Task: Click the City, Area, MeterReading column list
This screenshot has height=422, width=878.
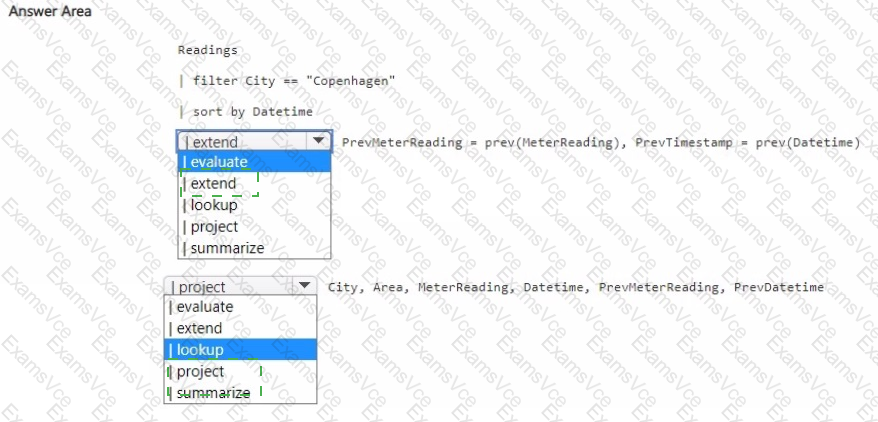Action: (576, 287)
